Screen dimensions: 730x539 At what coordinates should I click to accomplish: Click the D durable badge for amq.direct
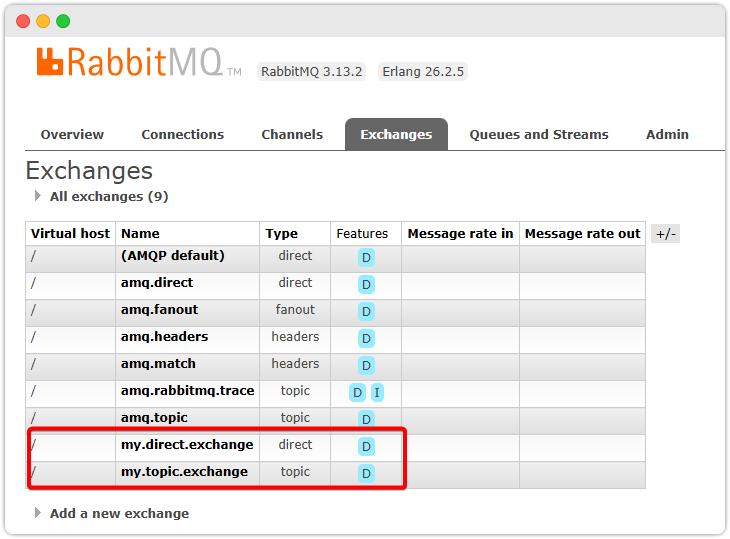(x=366, y=284)
